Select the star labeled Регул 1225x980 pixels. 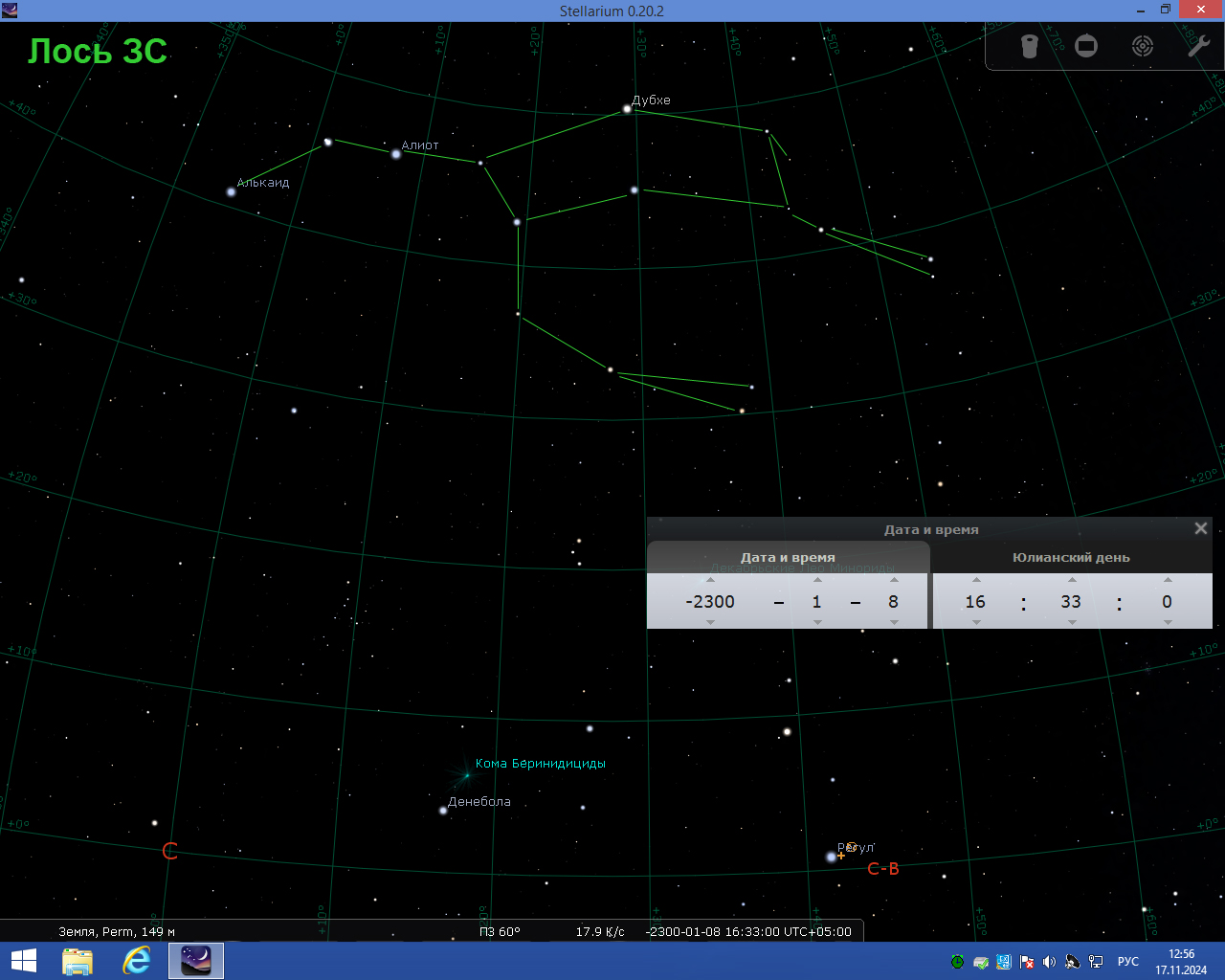click(831, 857)
